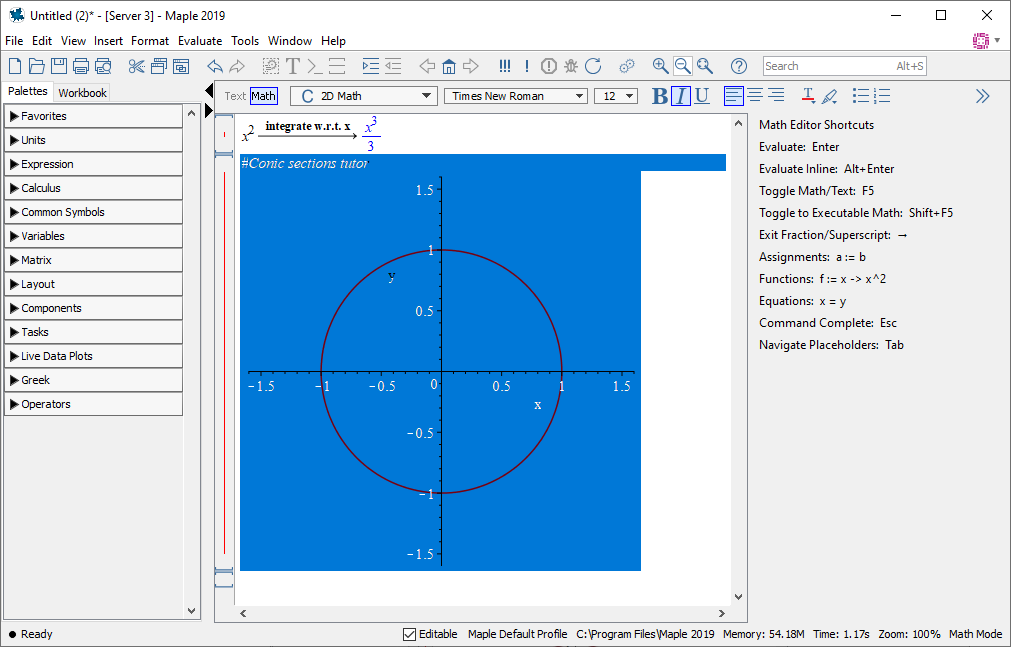Viewport: 1011px width, 647px height.
Task: Zoom in using the magnifier plus icon
Action: (x=660, y=66)
